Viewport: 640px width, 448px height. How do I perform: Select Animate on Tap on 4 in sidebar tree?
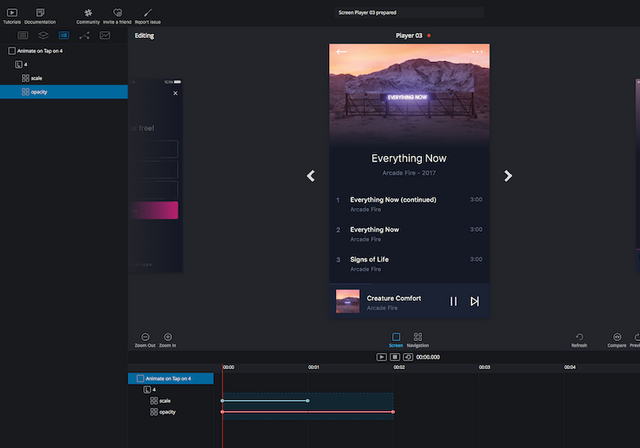pos(64,51)
